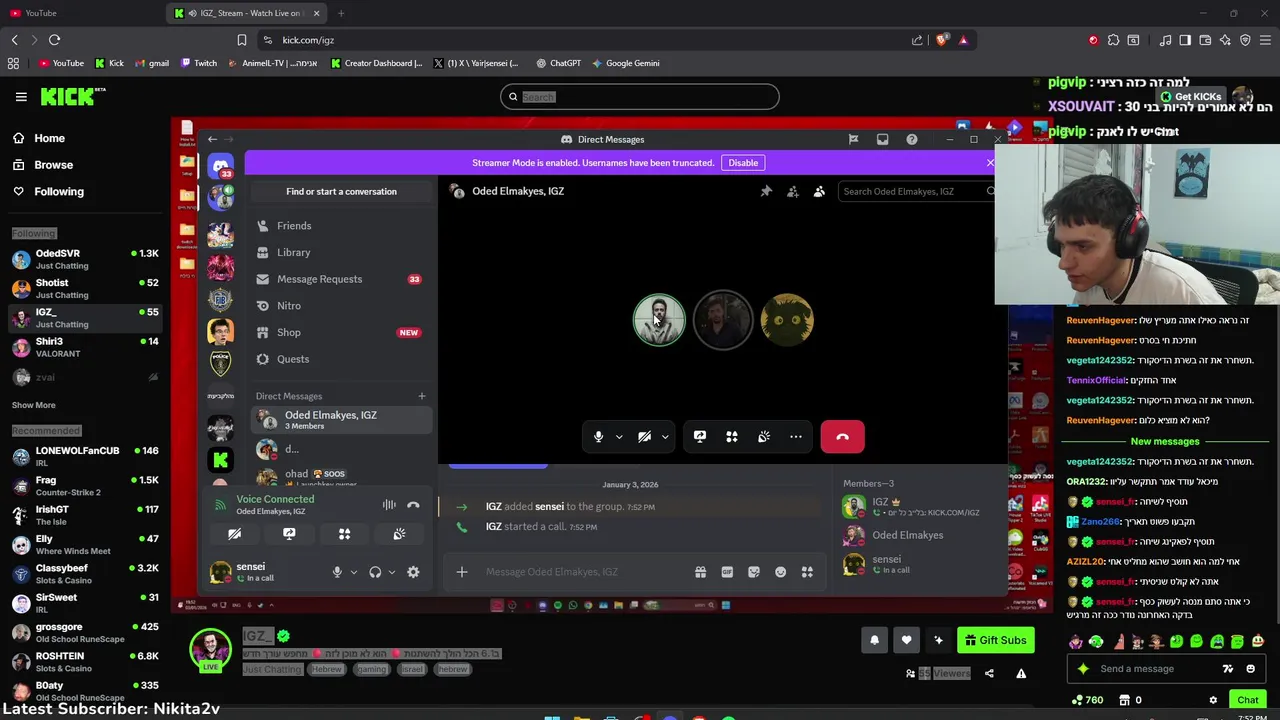
Task: Open headphone output options arrow
Action: coord(391,572)
